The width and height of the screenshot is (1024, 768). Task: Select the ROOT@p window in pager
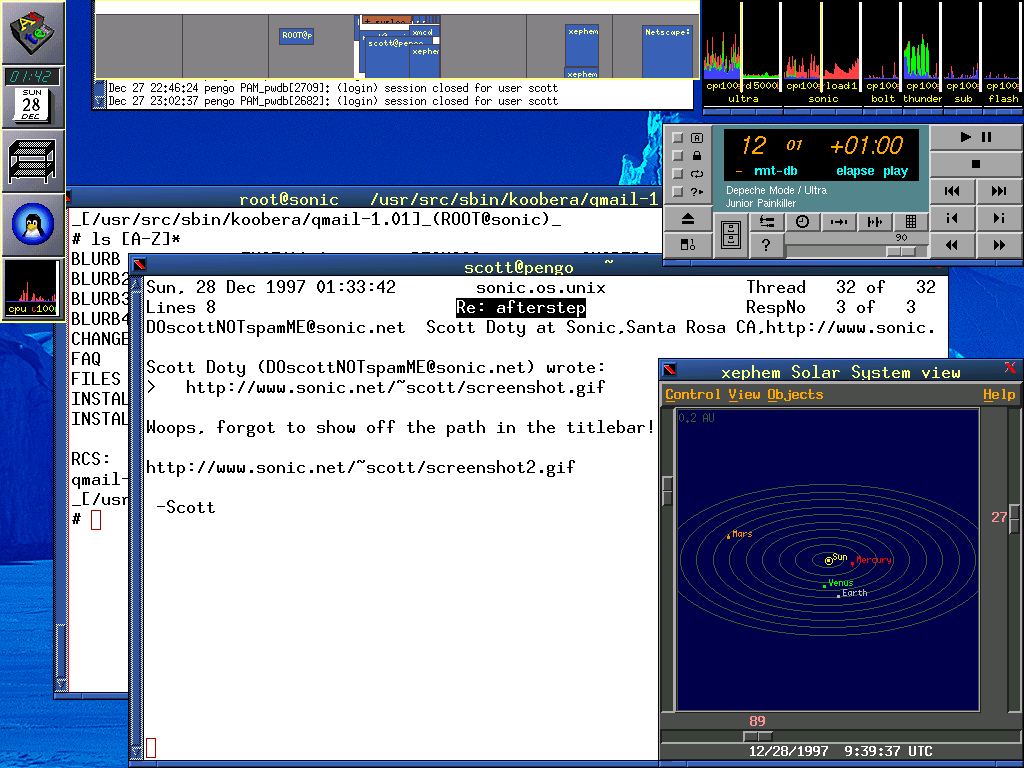[296, 35]
